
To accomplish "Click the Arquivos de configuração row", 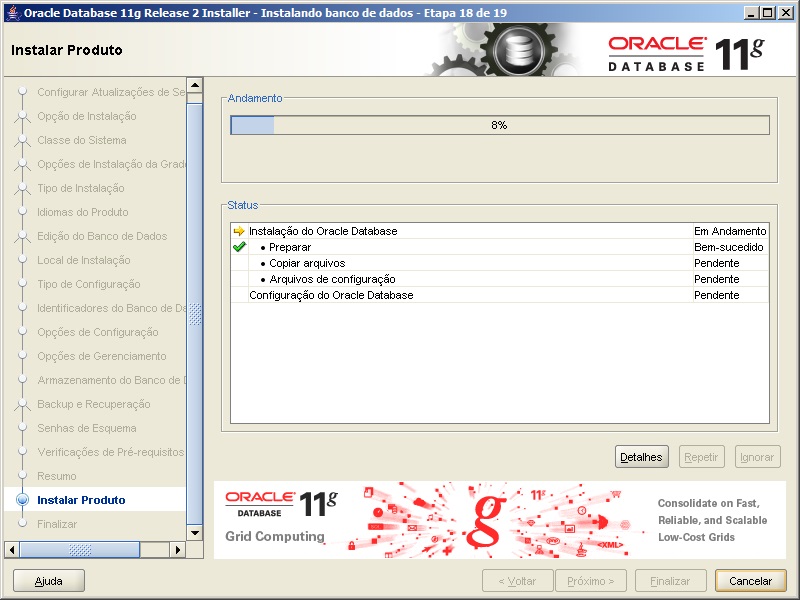I will (499, 279).
